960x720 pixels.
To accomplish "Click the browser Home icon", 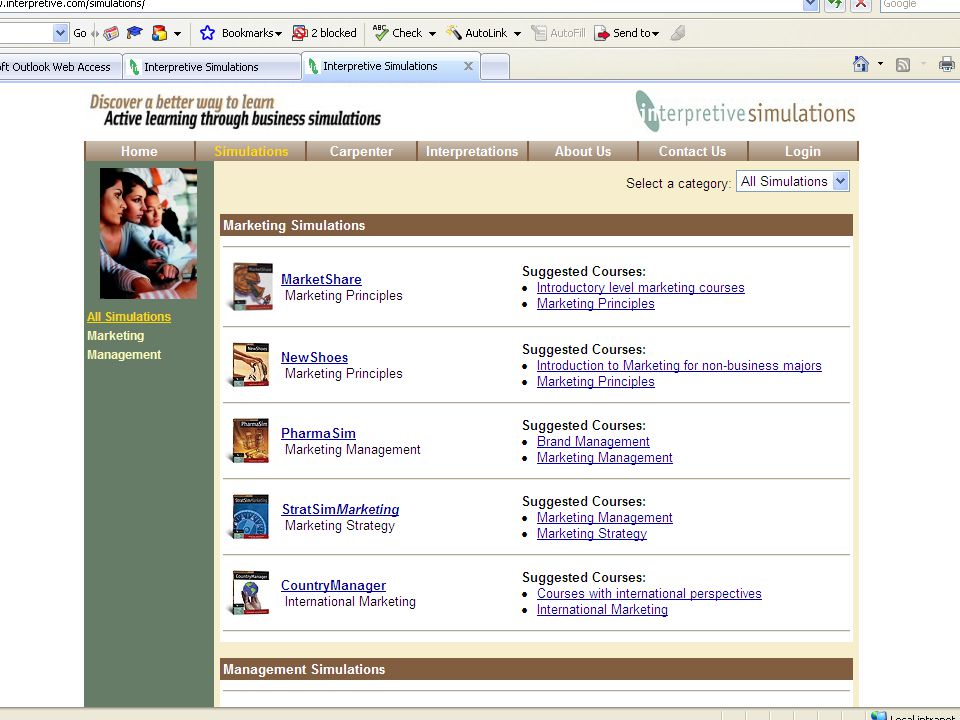I will point(861,64).
